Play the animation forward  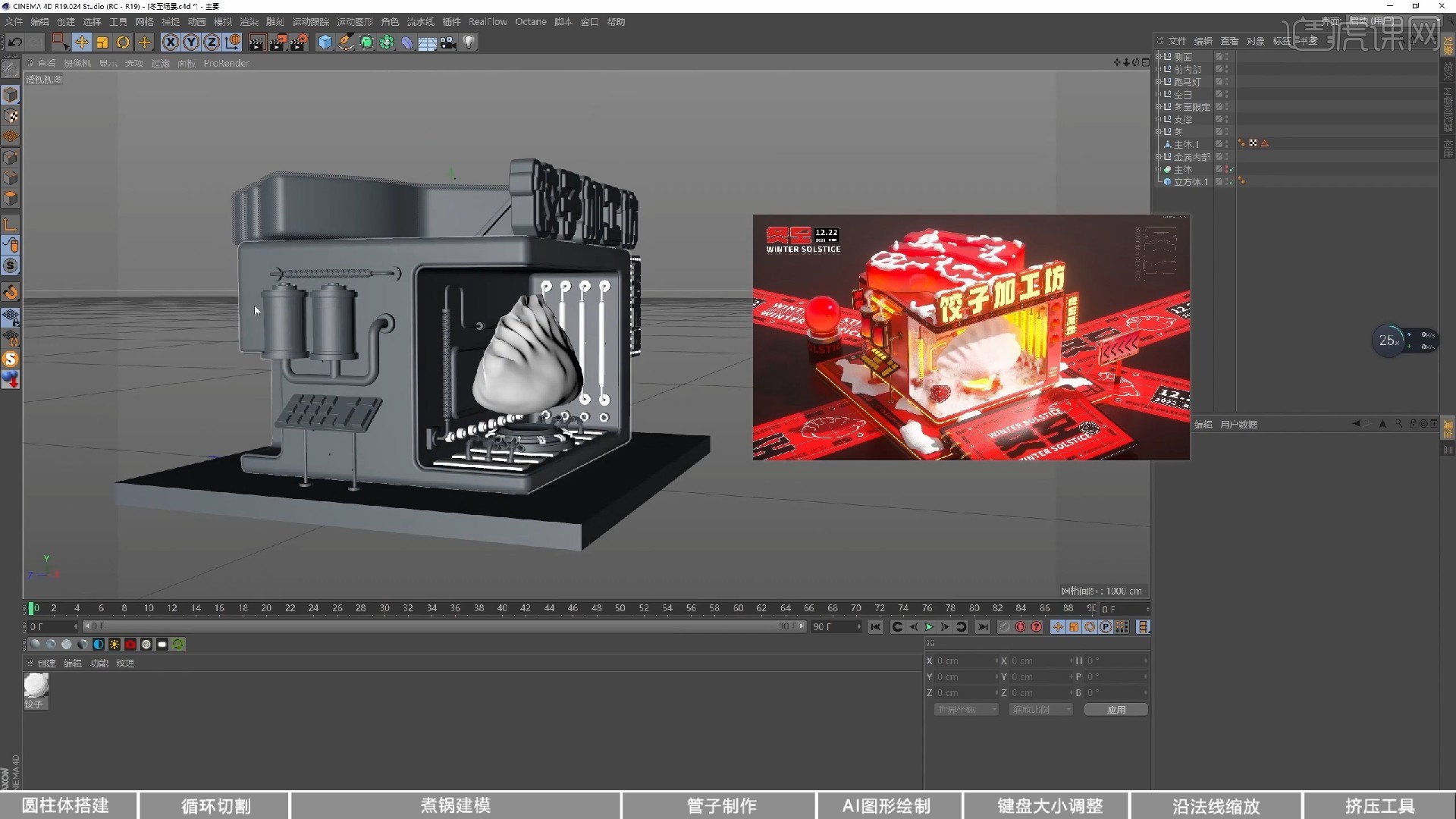[929, 627]
